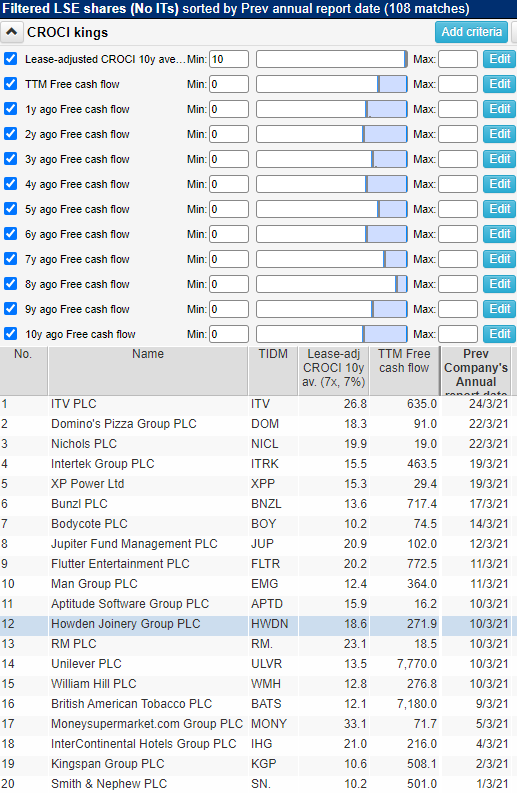Toggle 1y ago Free cash flow checkbox
The image size is (517, 793).
coord(11,109)
